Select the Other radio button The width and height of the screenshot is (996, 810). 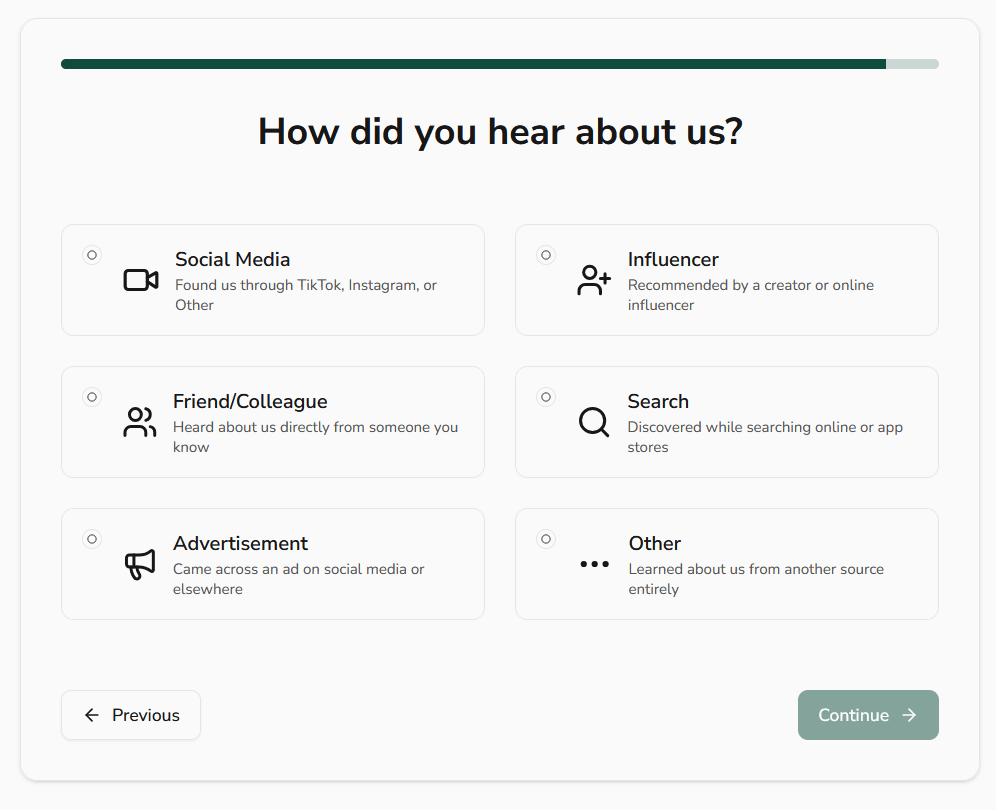point(546,539)
